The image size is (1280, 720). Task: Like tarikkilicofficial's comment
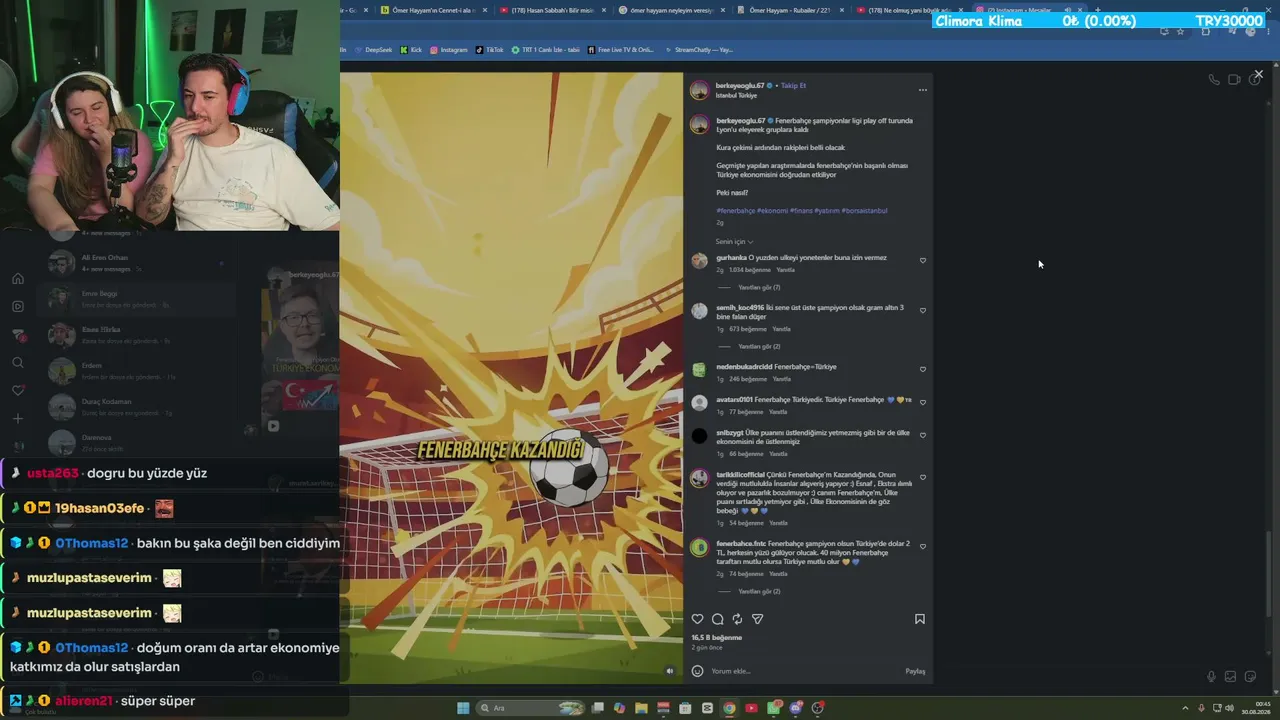pyautogui.click(x=922, y=477)
